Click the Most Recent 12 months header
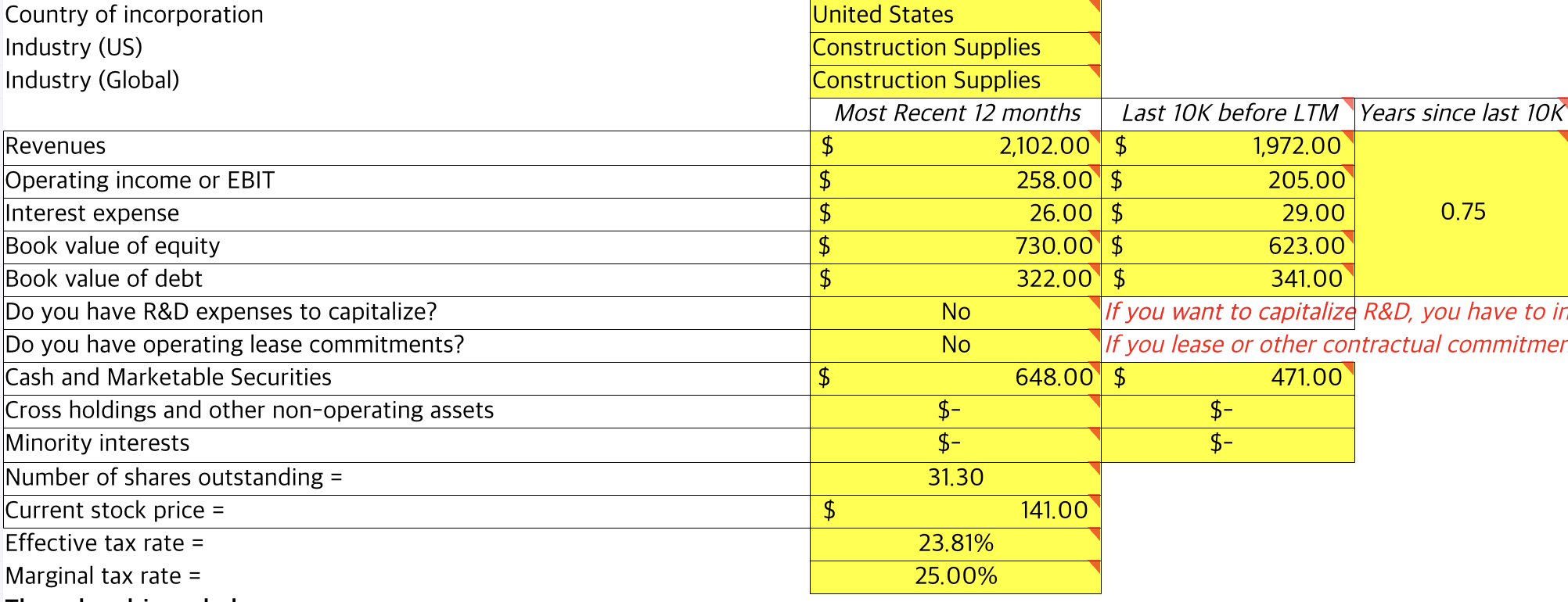The height and width of the screenshot is (602, 1568). click(955, 114)
